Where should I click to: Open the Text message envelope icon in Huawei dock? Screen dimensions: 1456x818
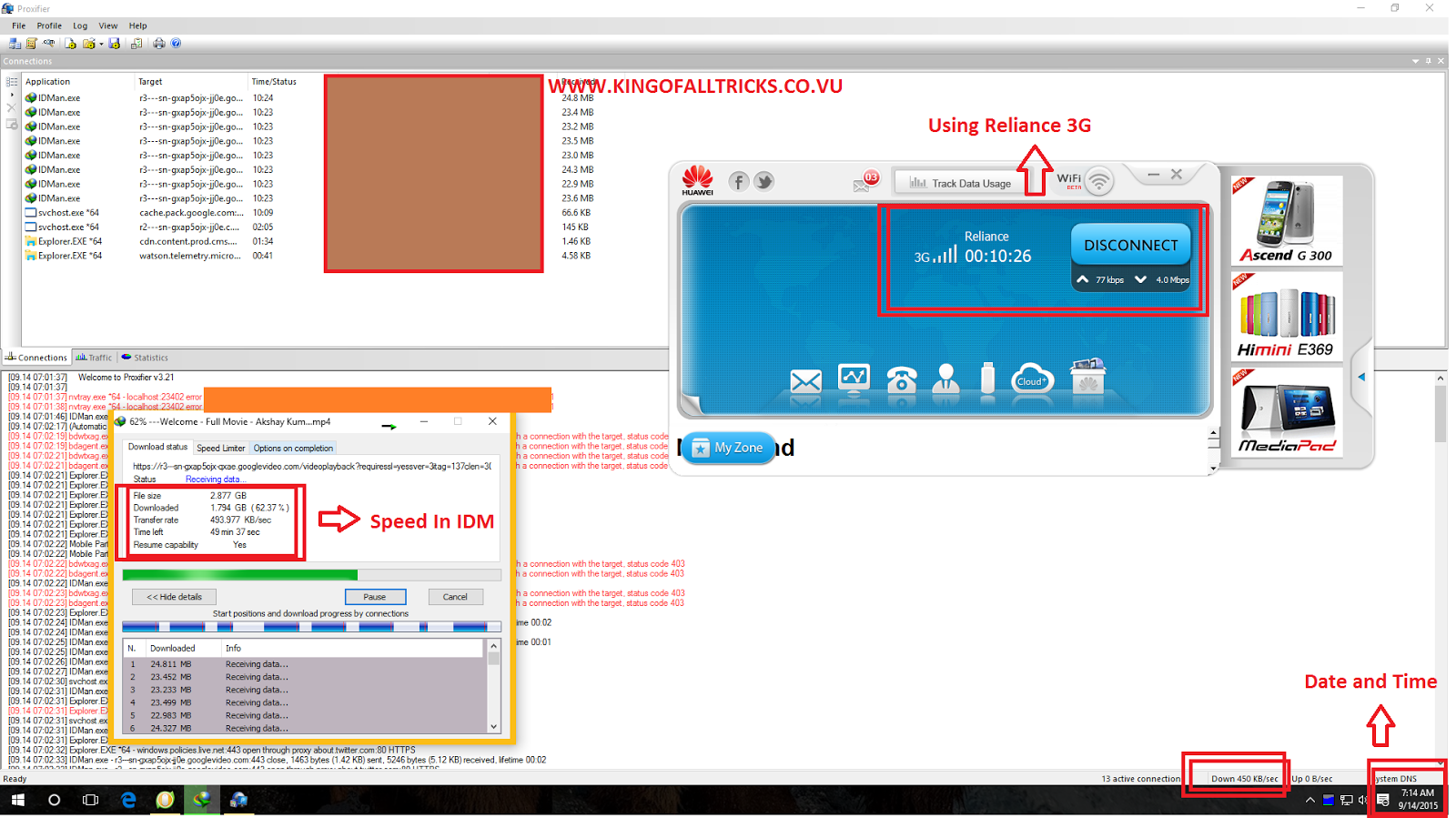[x=805, y=379]
